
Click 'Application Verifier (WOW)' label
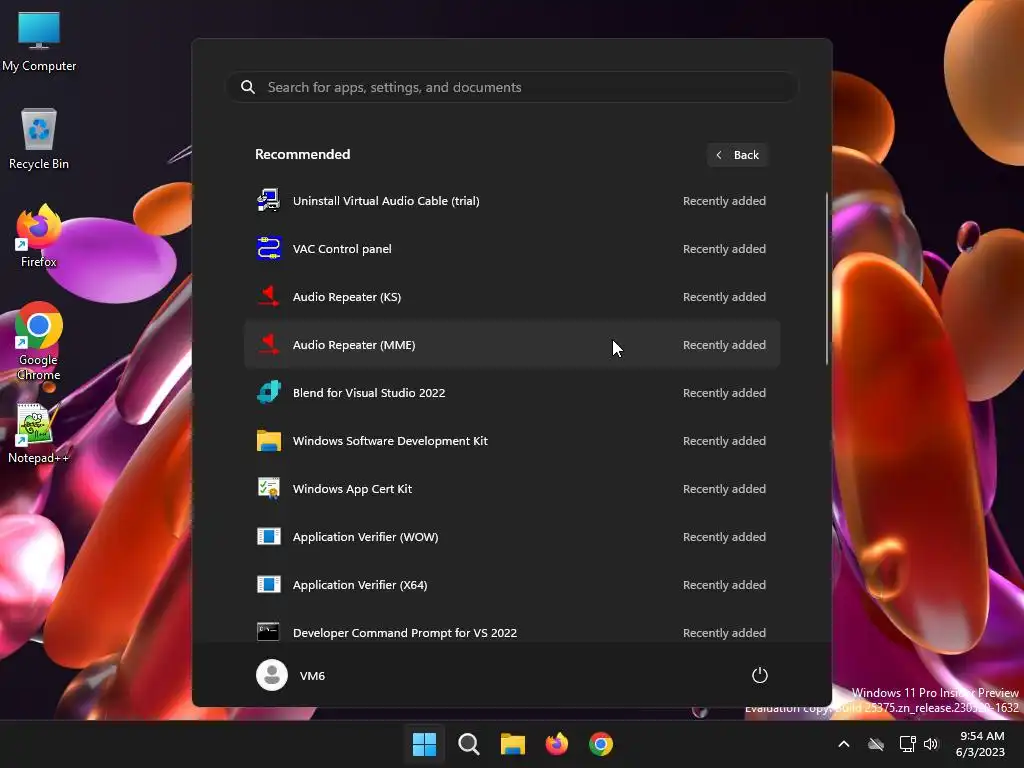coord(365,537)
